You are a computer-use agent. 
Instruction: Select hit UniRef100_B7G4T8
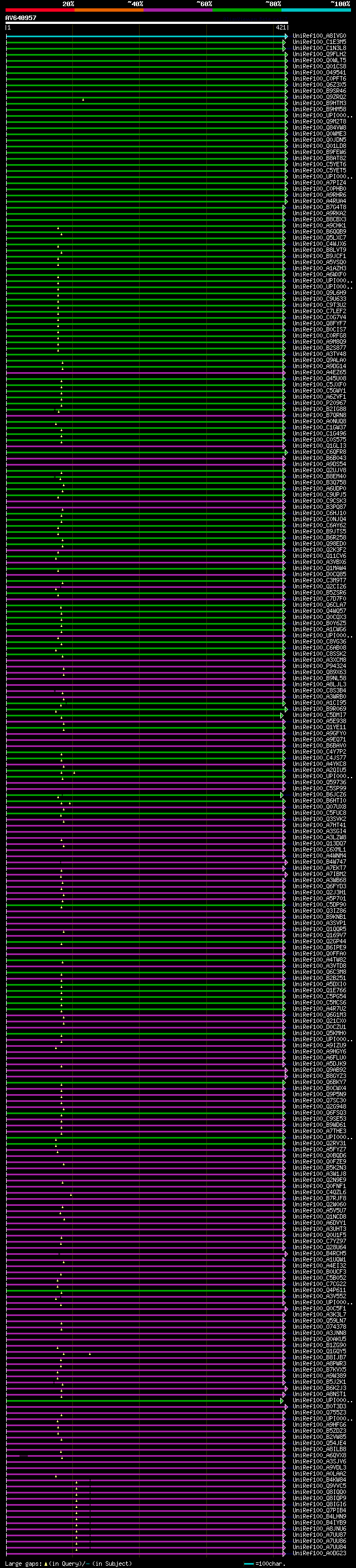[x=319, y=207]
